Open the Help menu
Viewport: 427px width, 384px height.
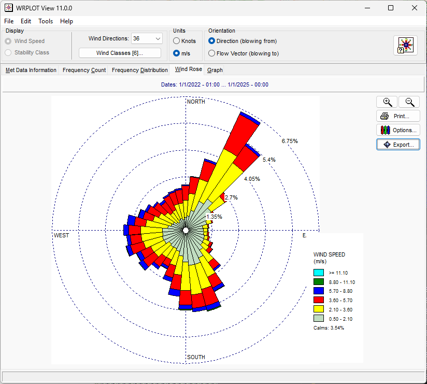point(66,21)
